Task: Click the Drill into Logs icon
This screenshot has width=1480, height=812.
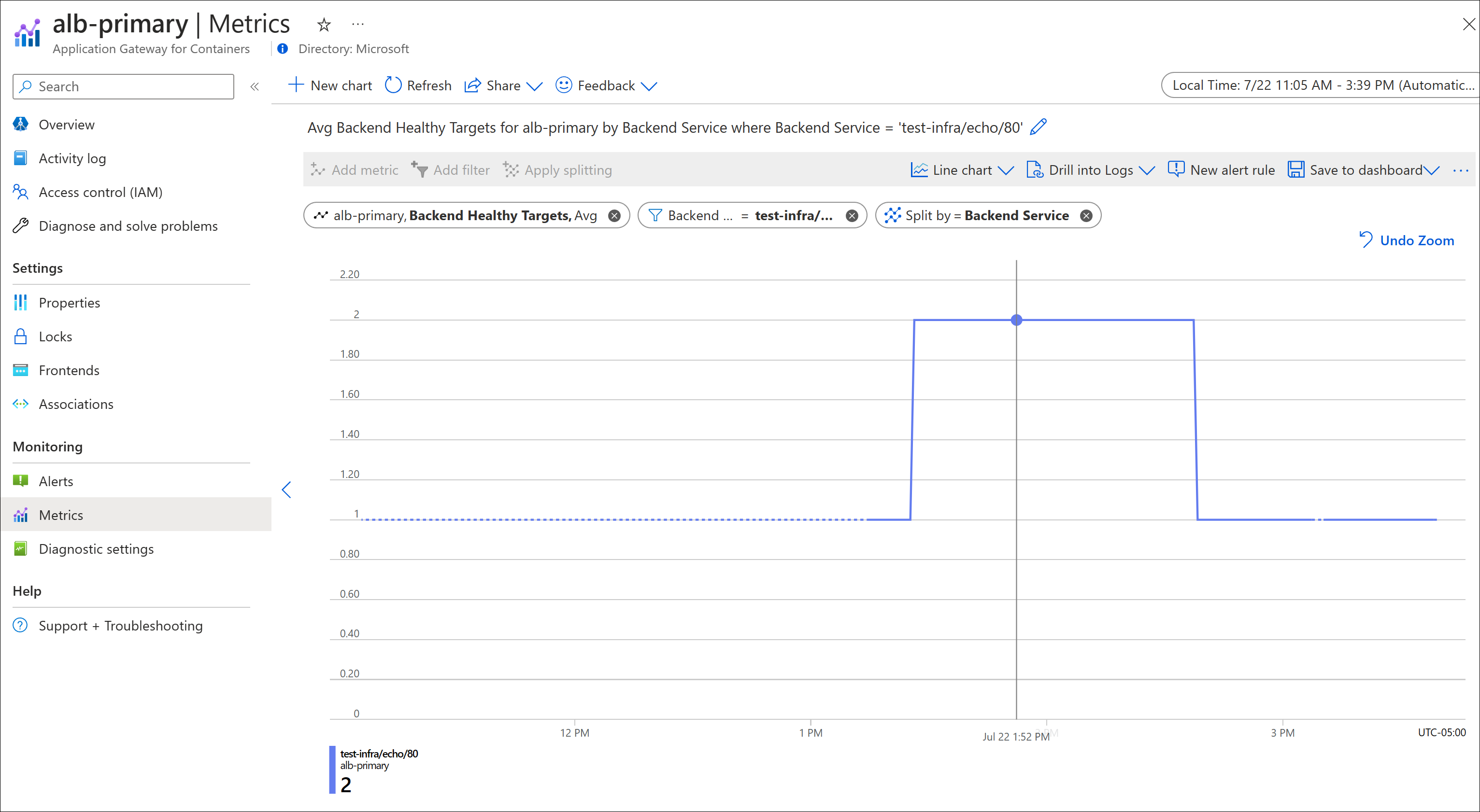Action: [1036, 169]
